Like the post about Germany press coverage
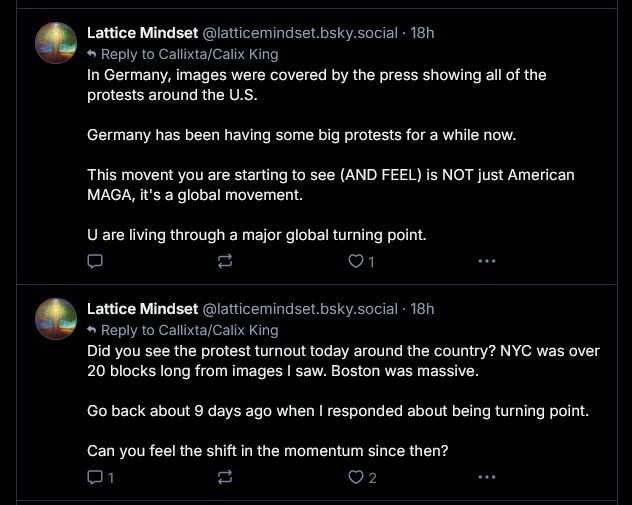 [361, 262]
